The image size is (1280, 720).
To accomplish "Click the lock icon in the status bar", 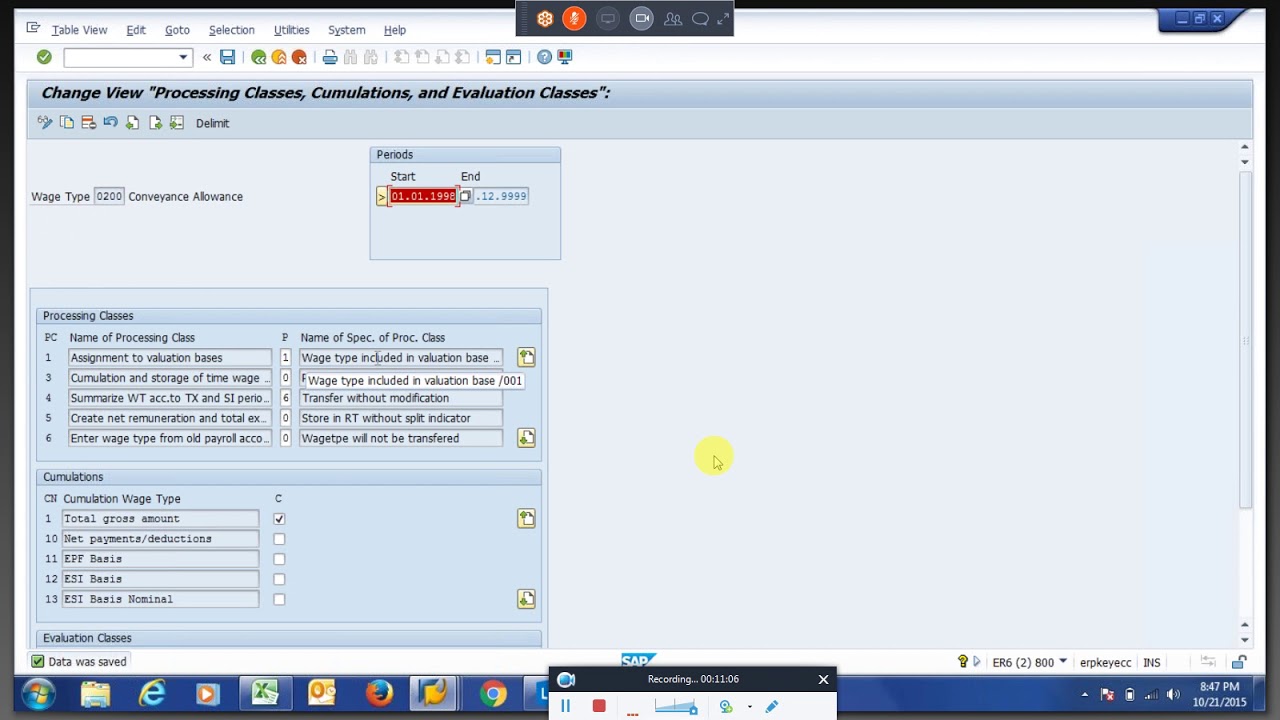I will (x=1239, y=662).
